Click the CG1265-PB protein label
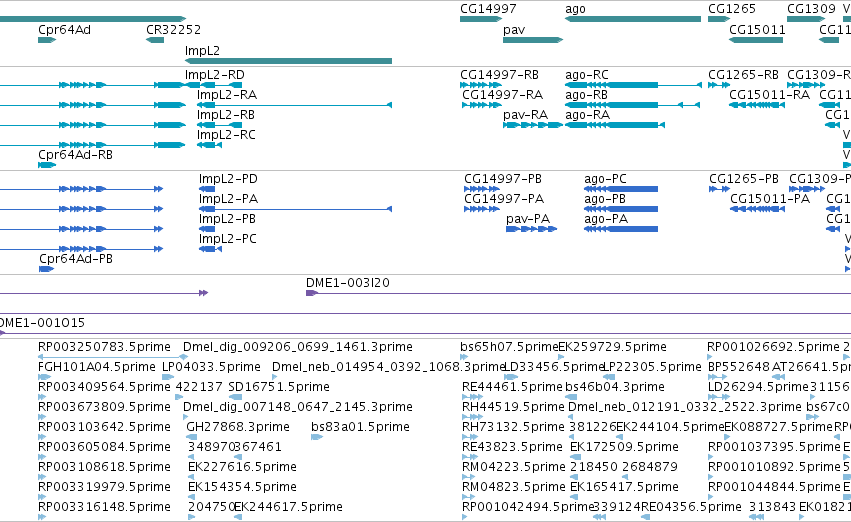Viewport: 851px width, 522px height. click(744, 179)
